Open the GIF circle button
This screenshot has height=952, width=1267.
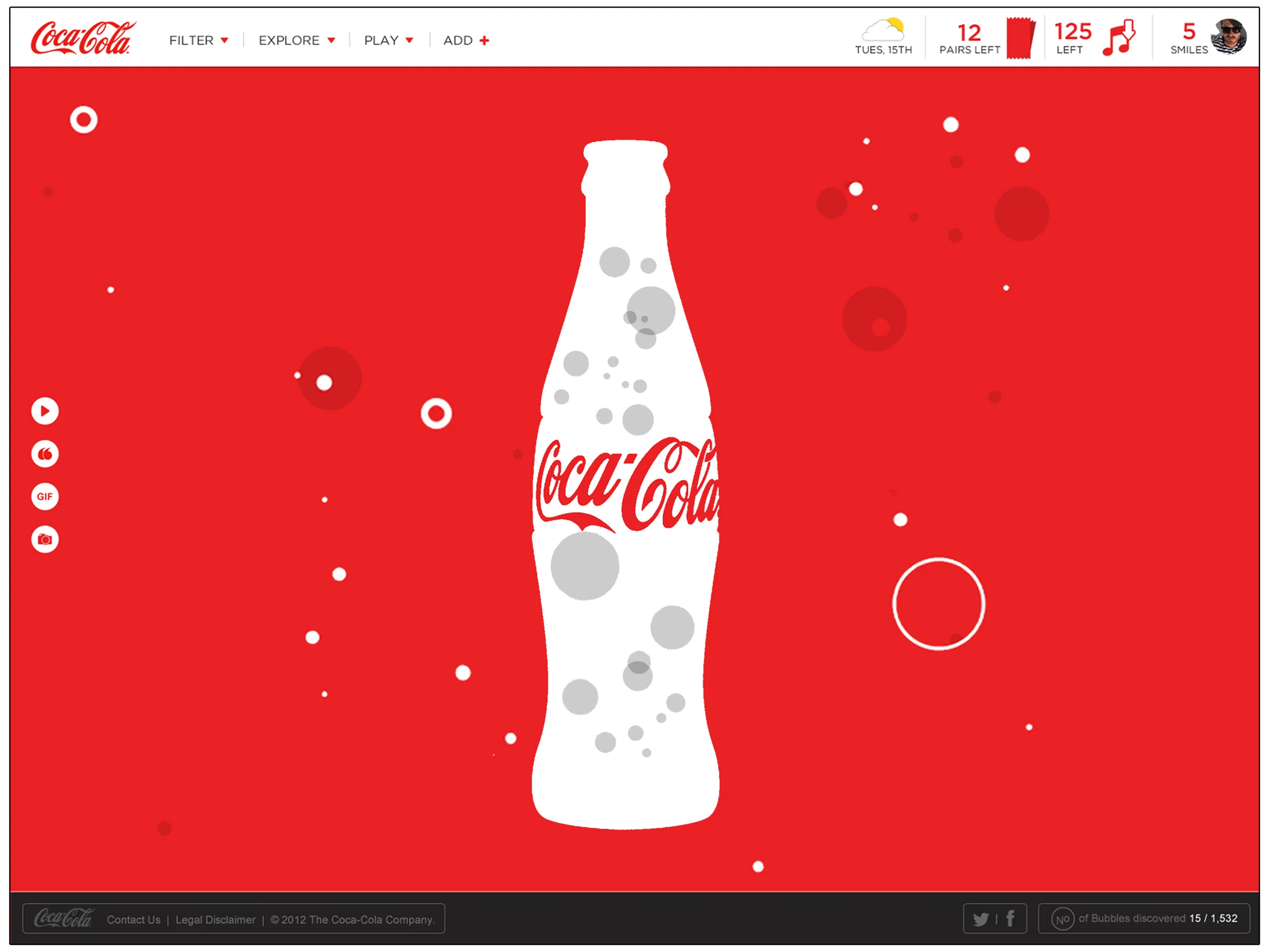(x=45, y=497)
